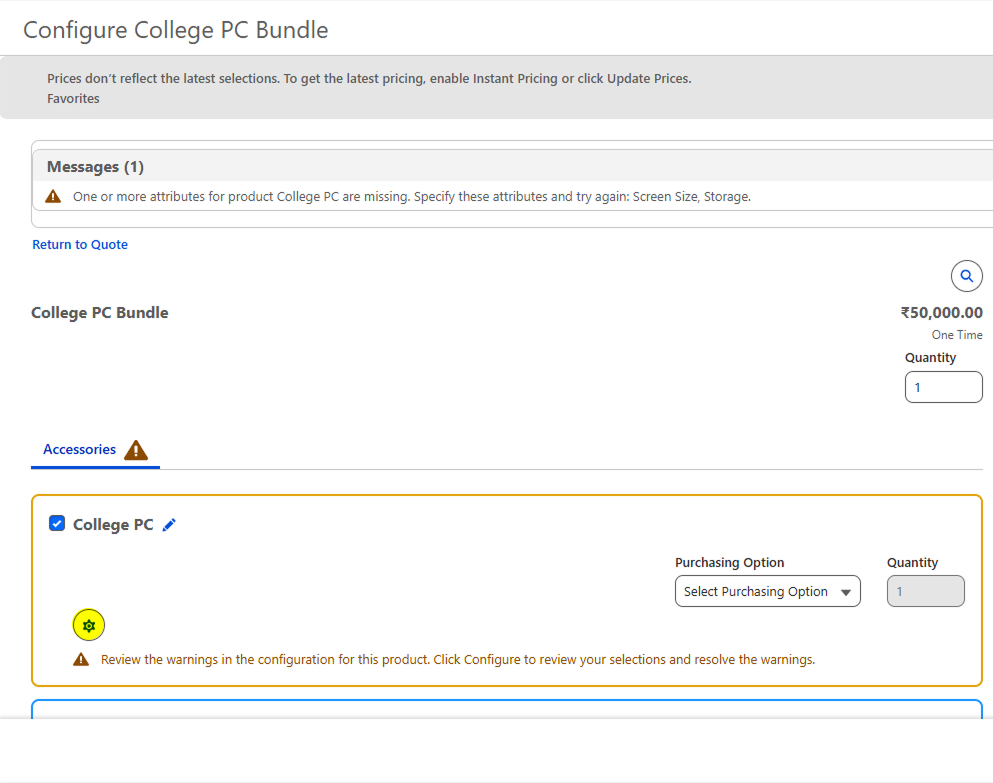Click the warning icon in Messages panel

tap(53, 197)
